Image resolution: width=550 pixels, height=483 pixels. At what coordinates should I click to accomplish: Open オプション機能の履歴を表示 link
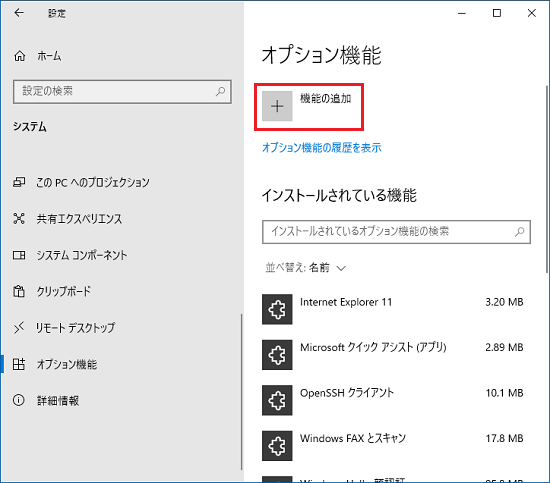(x=322, y=148)
